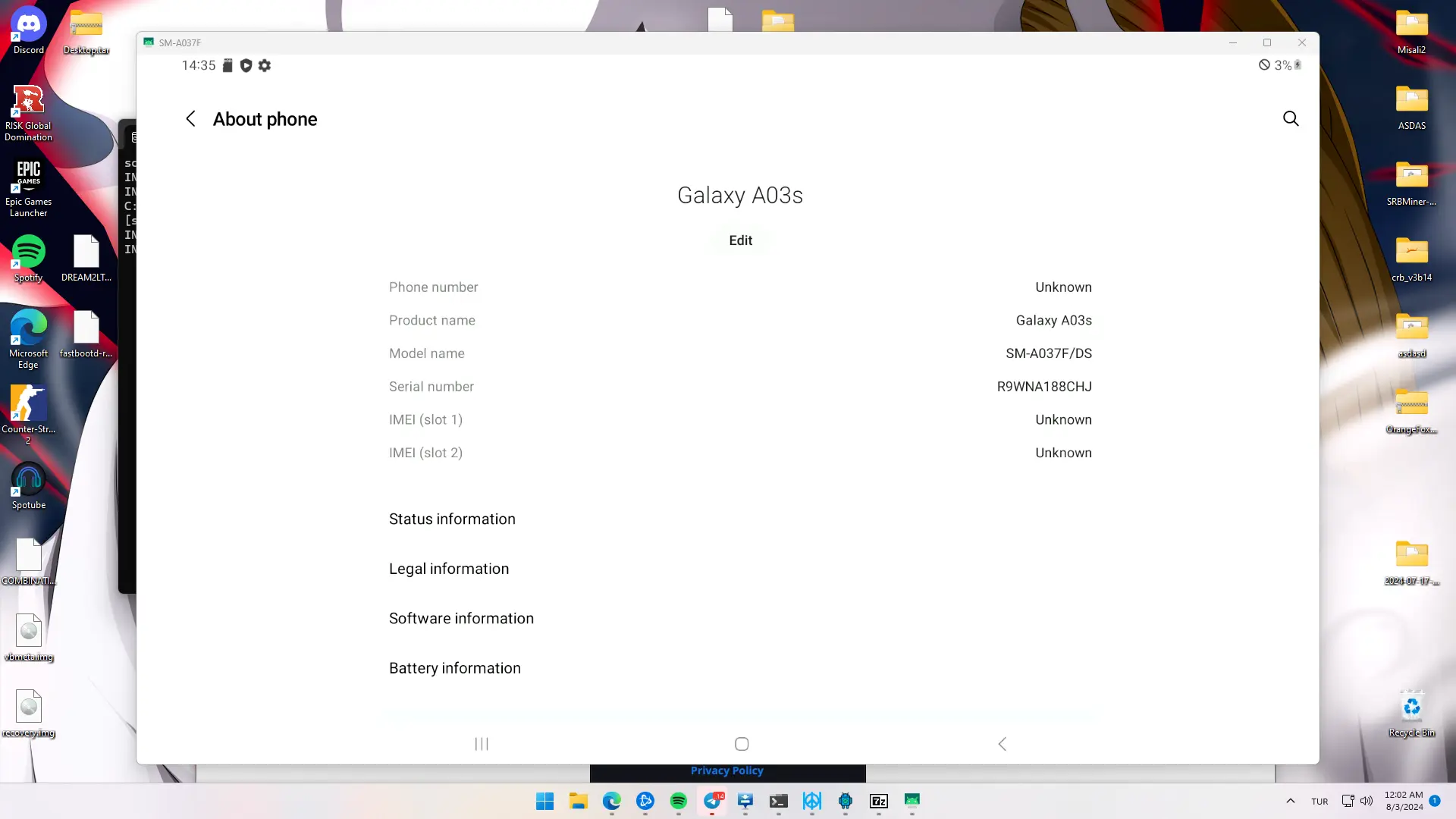1456x819 pixels.
Task: Click the 14:35 clock in phone status bar
Action: pos(199,65)
